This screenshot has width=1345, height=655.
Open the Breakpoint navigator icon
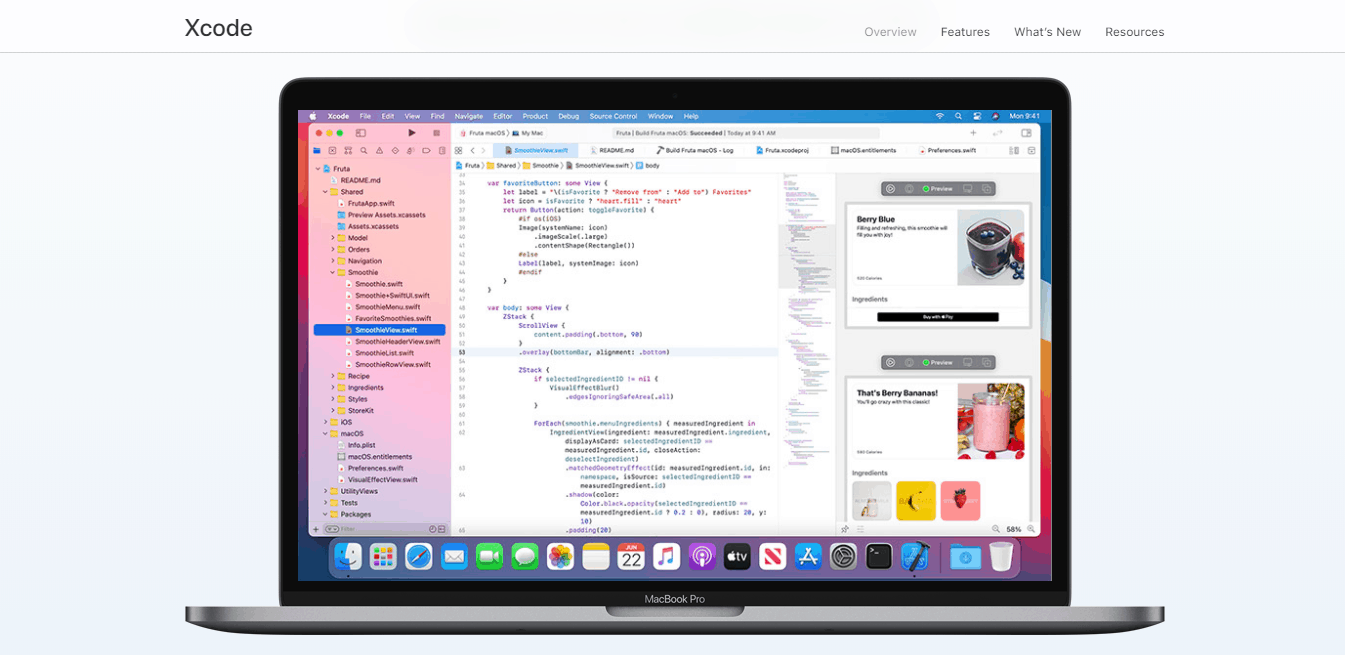426,150
